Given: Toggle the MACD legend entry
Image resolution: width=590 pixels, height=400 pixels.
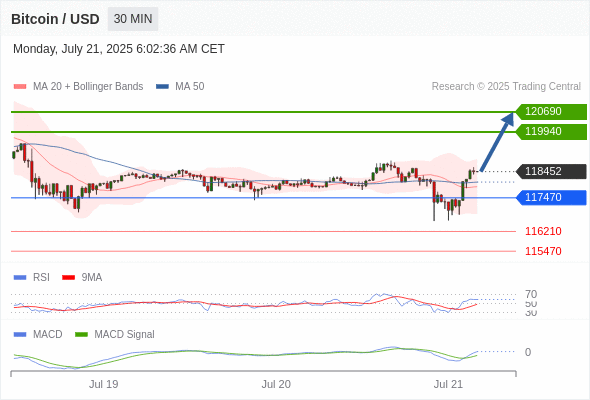Looking at the screenshot, I should pos(38,334).
